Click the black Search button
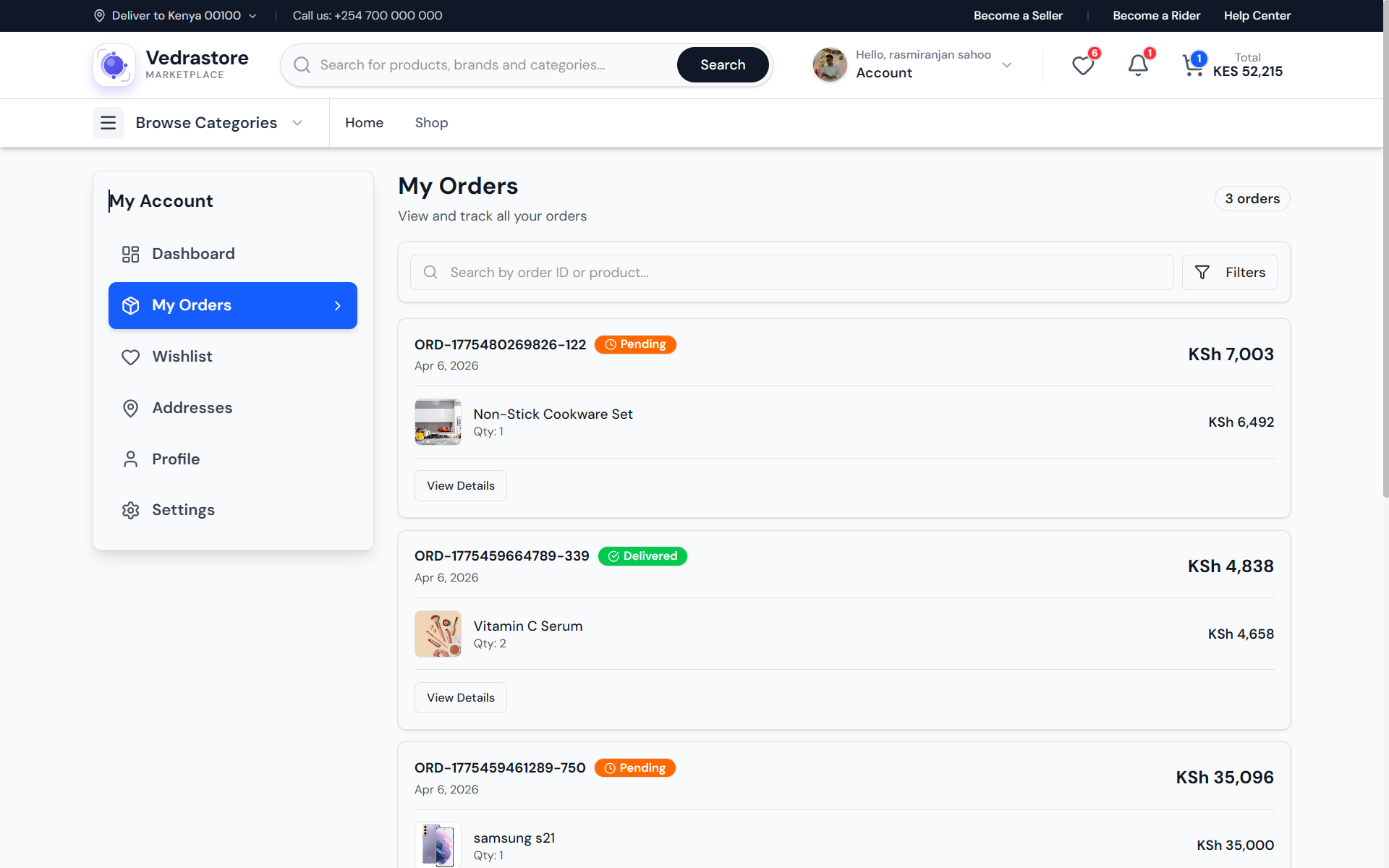Image resolution: width=1389 pixels, height=868 pixels. click(x=723, y=65)
